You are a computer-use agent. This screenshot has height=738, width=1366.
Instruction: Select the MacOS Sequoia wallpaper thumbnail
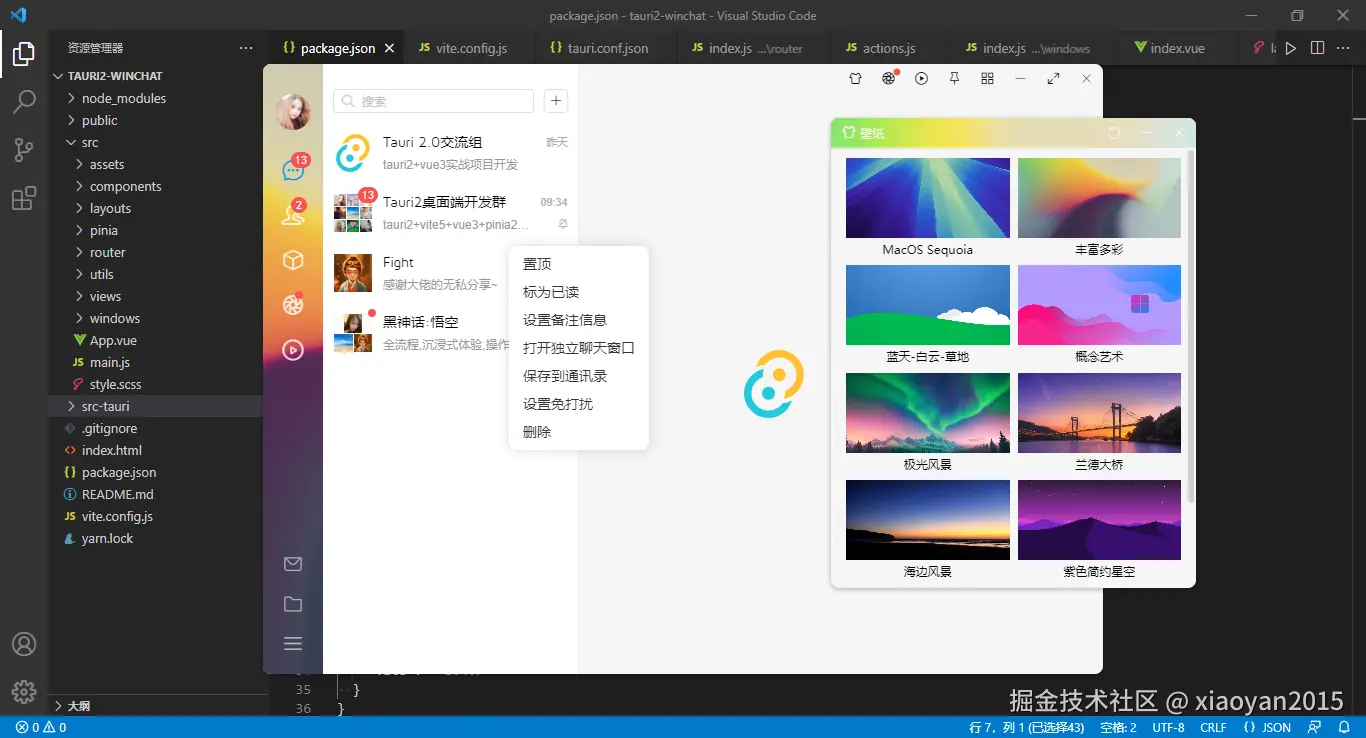point(927,197)
